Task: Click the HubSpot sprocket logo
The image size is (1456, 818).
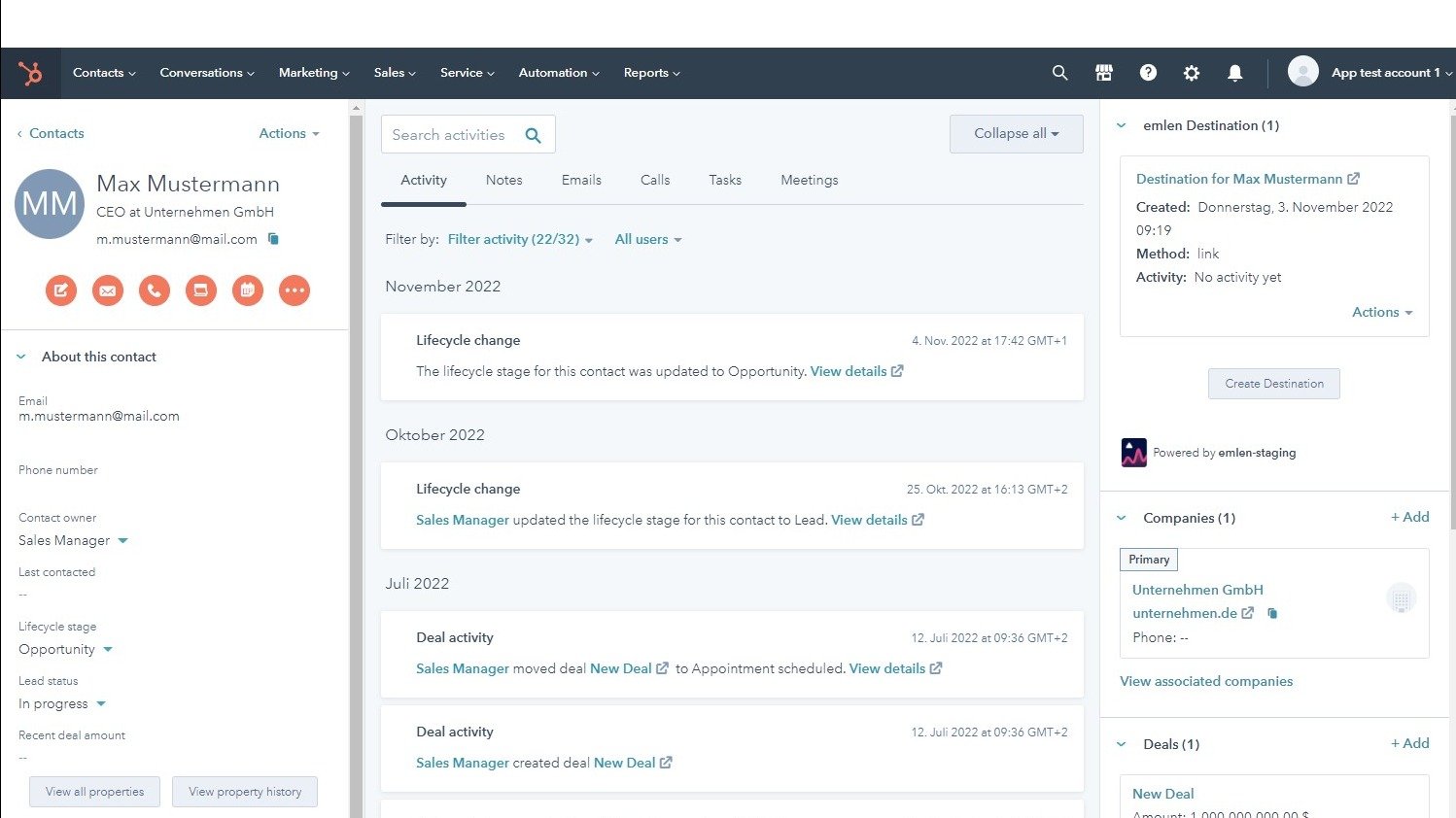Action: (x=30, y=73)
